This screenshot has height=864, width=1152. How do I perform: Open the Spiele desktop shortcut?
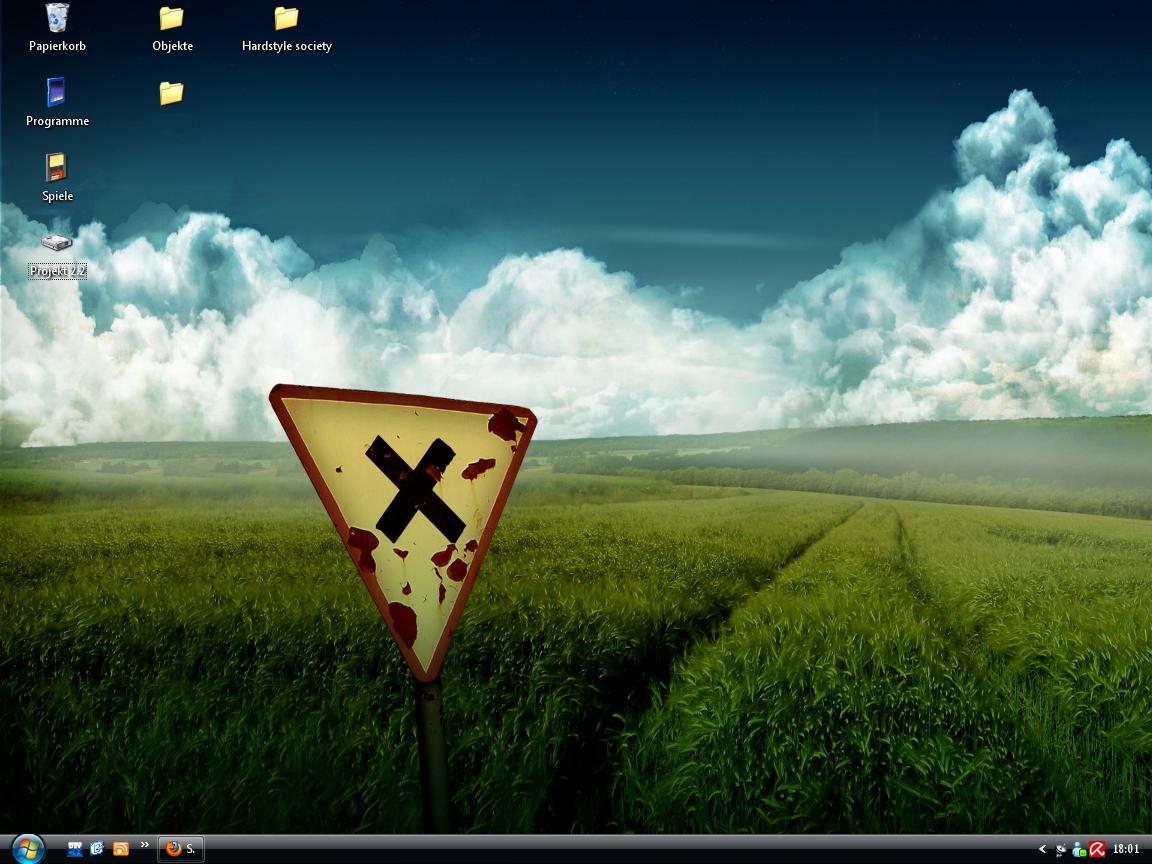click(x=57, y=168)
